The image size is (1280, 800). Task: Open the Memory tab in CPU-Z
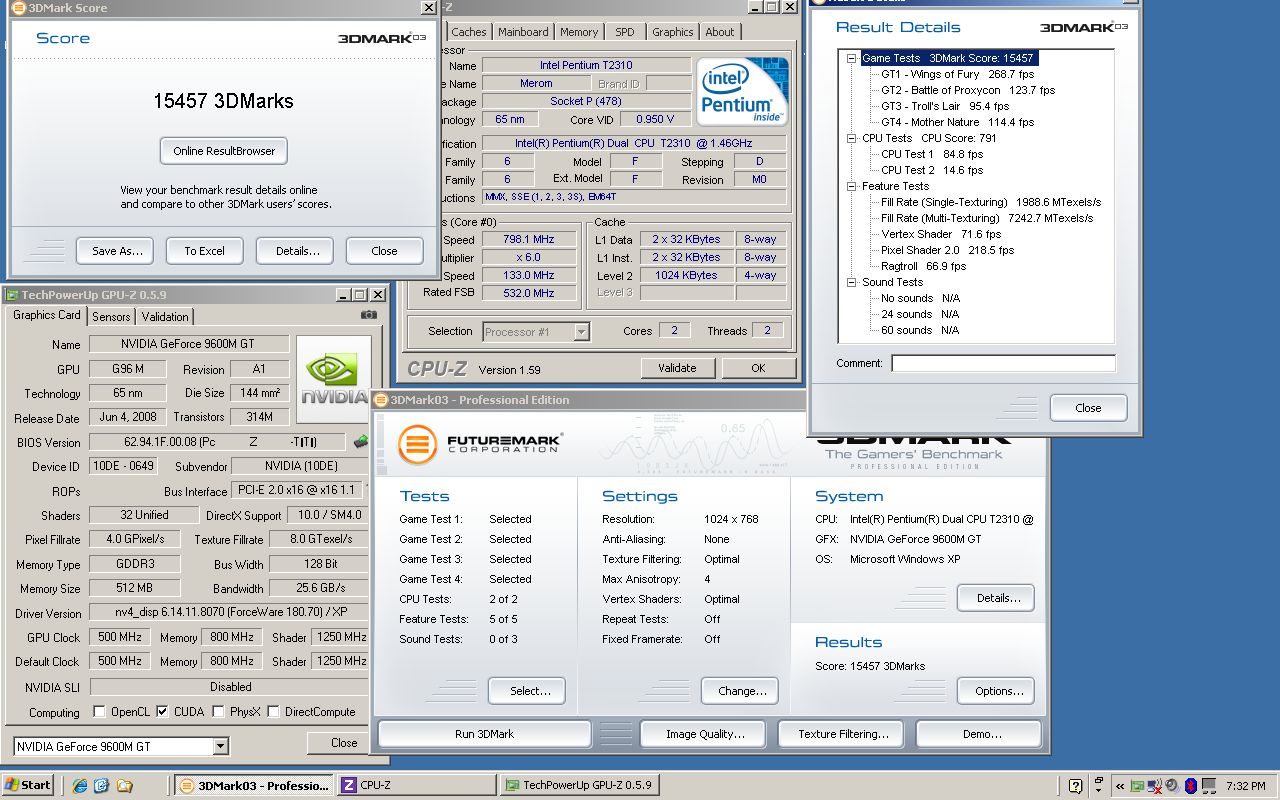point(579,32)
